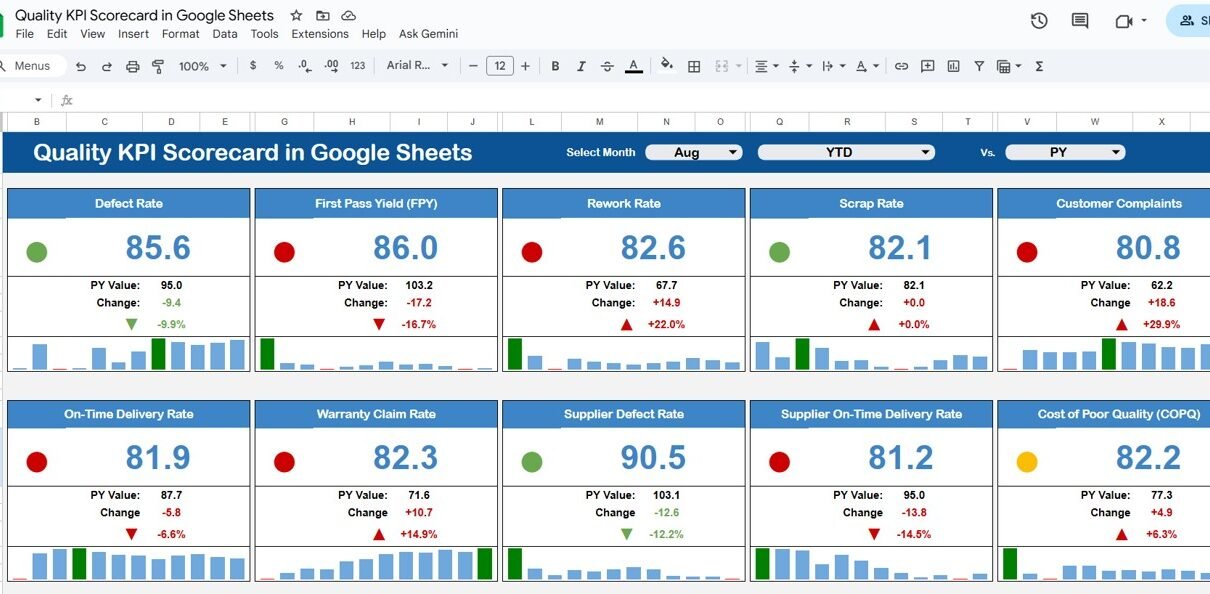Click the font size input field
This screenshot has height=594, width=1210.
[499, 66]
